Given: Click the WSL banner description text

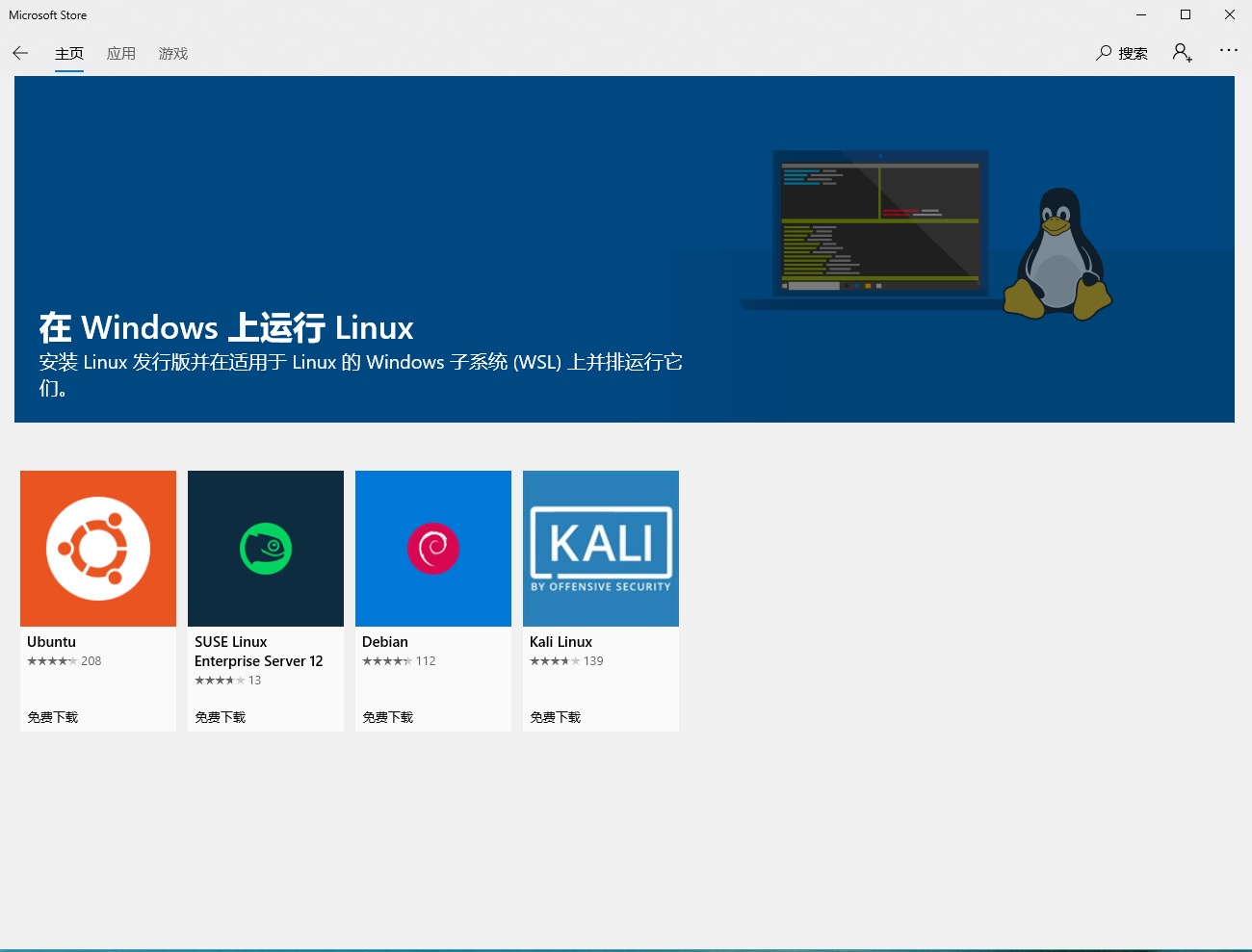Looking at the screenshot, I should pos(360,374).
